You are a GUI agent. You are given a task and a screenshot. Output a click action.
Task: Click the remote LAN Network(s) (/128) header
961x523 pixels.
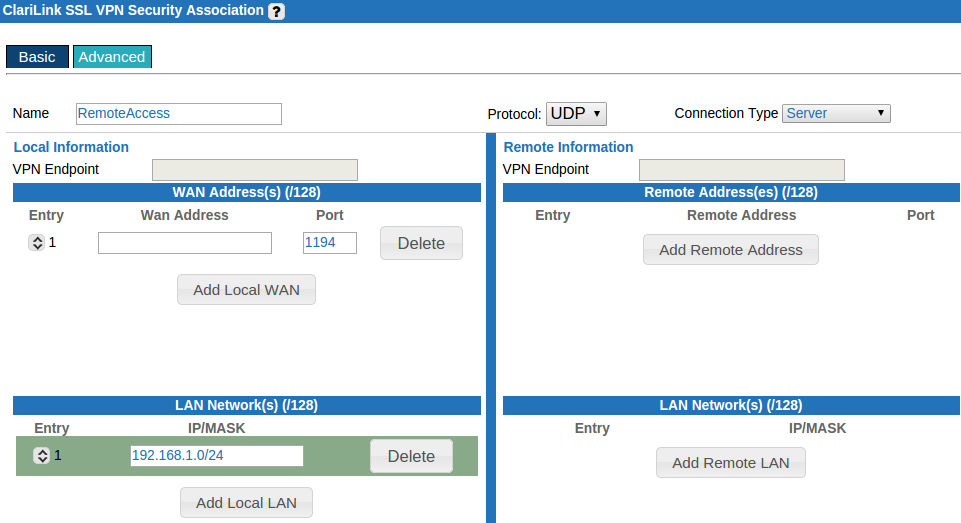(731, 405)
